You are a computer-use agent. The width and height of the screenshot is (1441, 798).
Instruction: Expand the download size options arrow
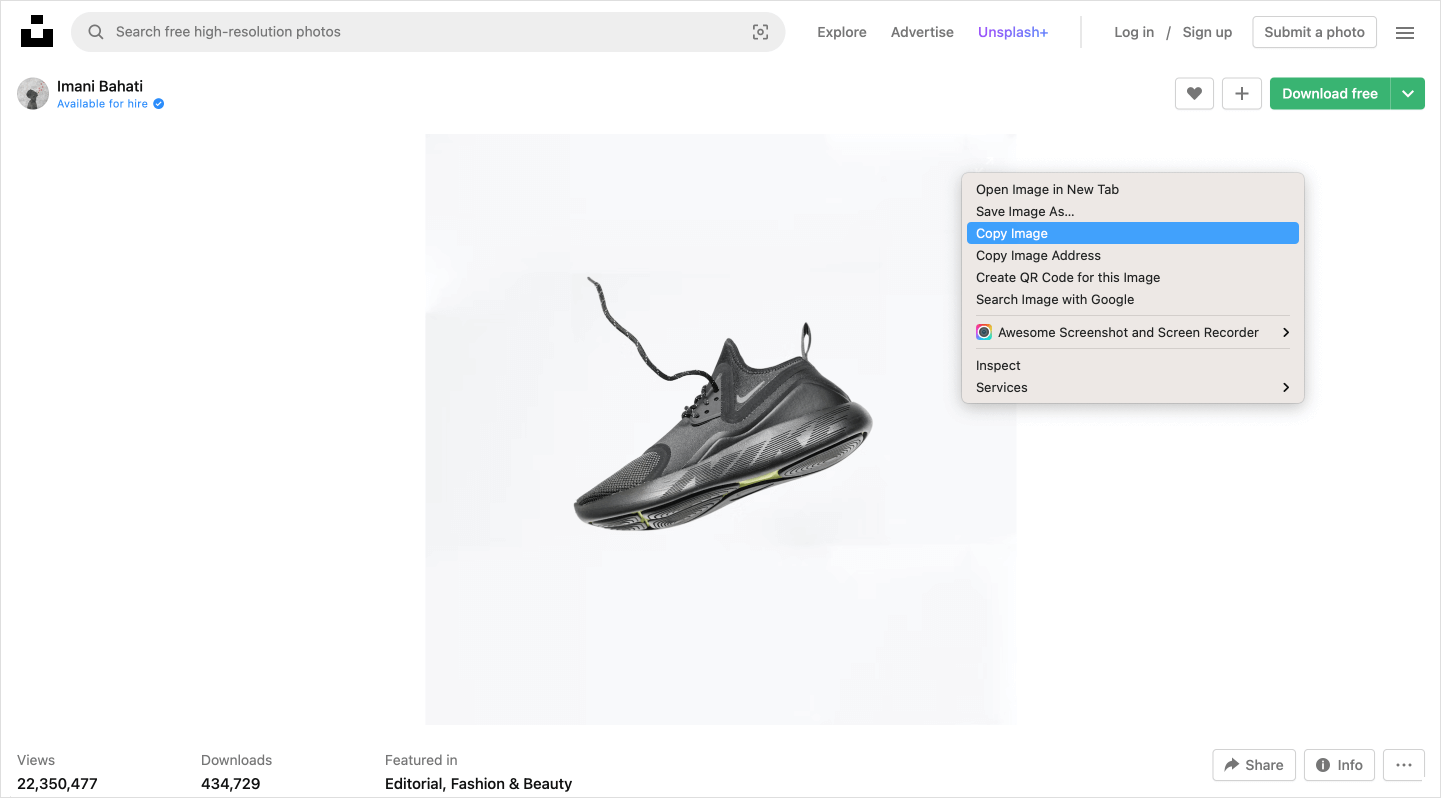(x=1407, y=94)
